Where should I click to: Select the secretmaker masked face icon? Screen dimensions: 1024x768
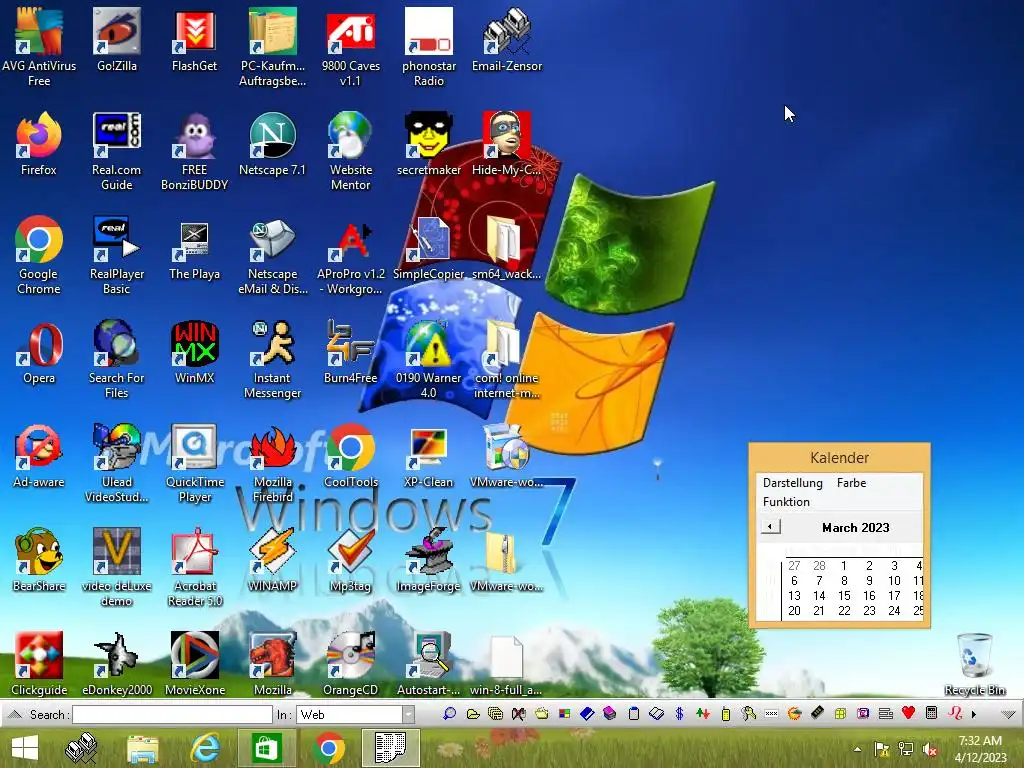click(x=428, y=144)
